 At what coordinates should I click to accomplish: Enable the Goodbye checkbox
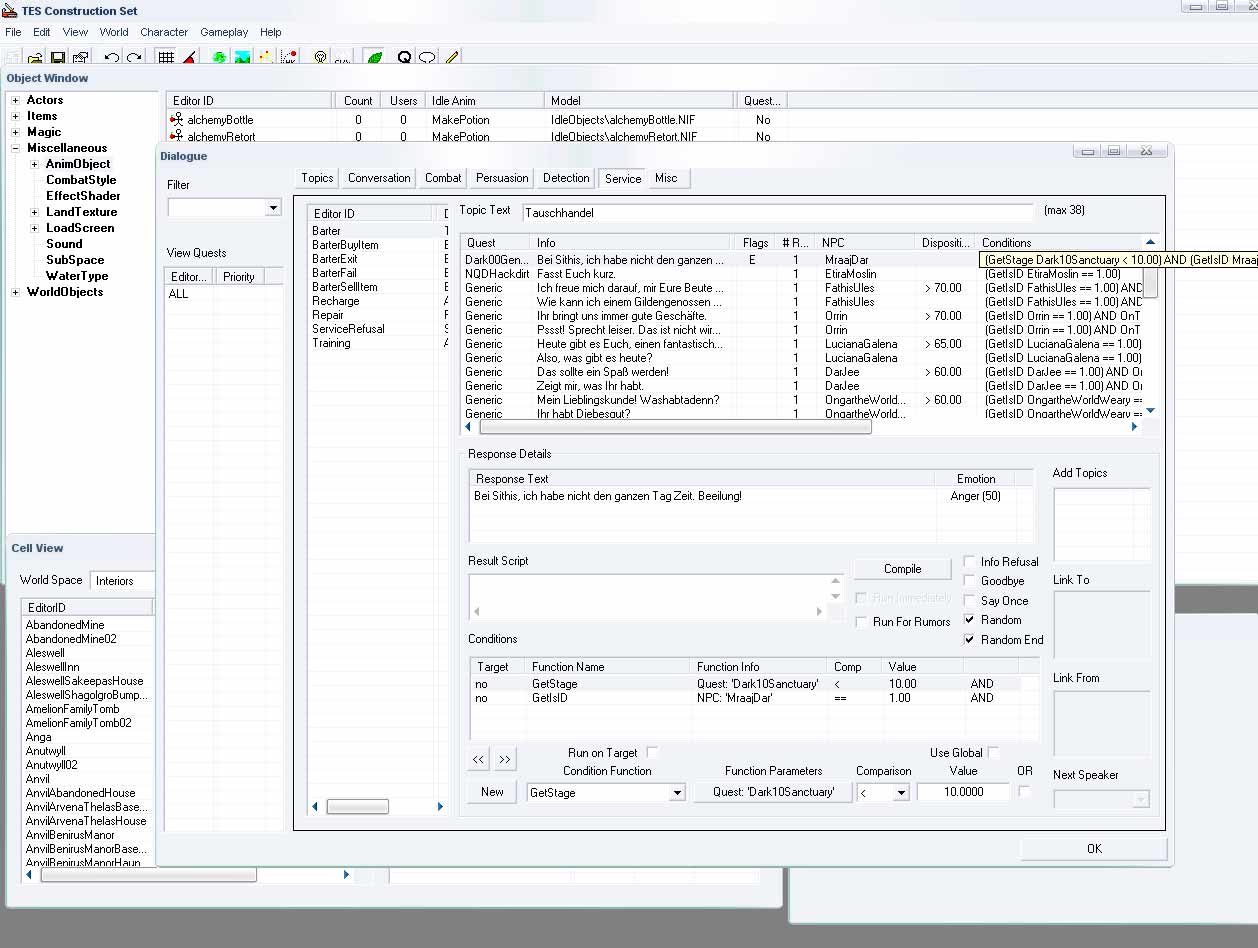[x=970, y=581]
